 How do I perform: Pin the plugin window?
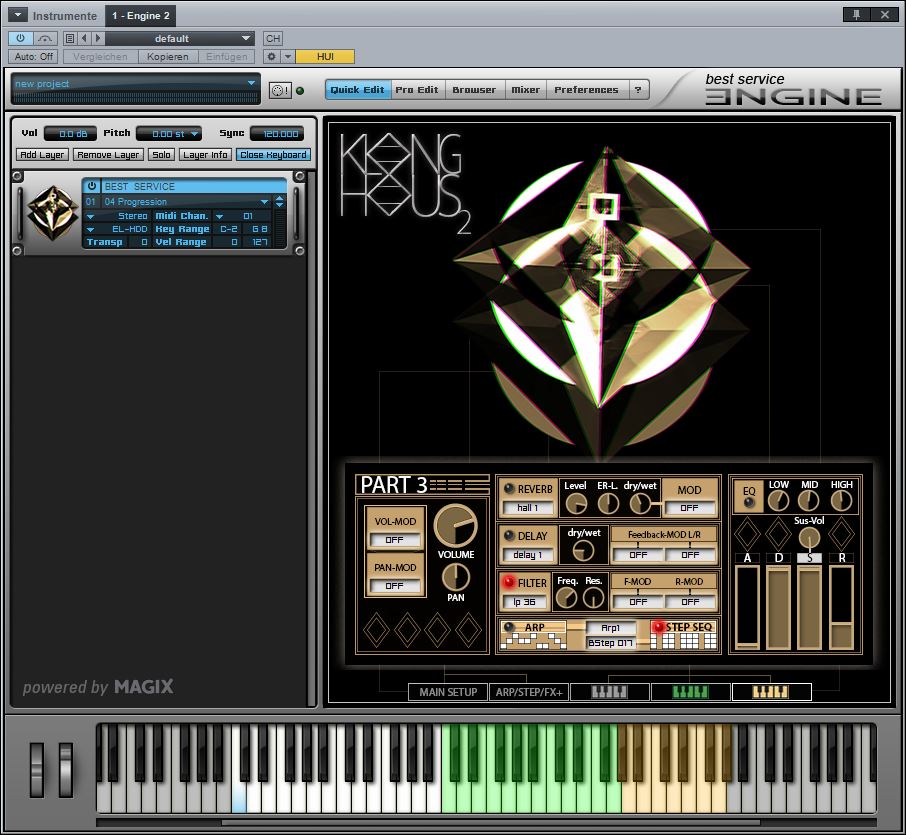[x=856, y=14]
